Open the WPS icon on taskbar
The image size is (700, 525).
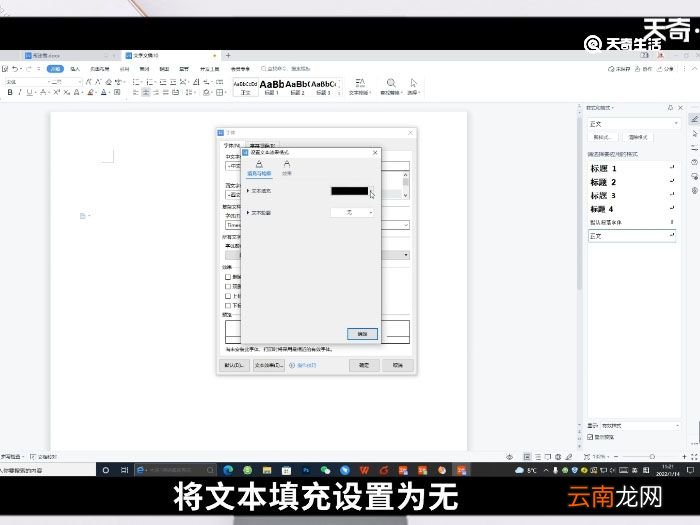pos(364,470)
